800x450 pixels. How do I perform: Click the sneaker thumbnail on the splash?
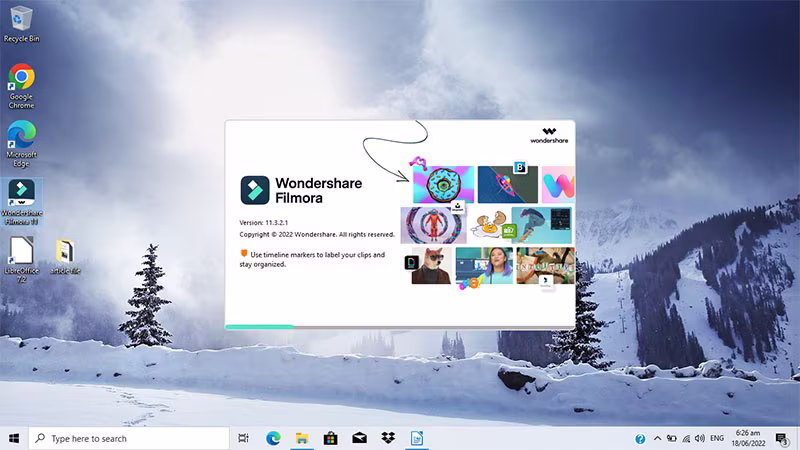click(541, 225)
